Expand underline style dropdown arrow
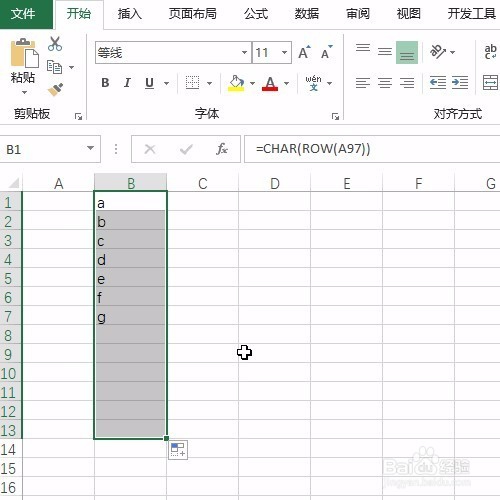 tap(166, 83)
